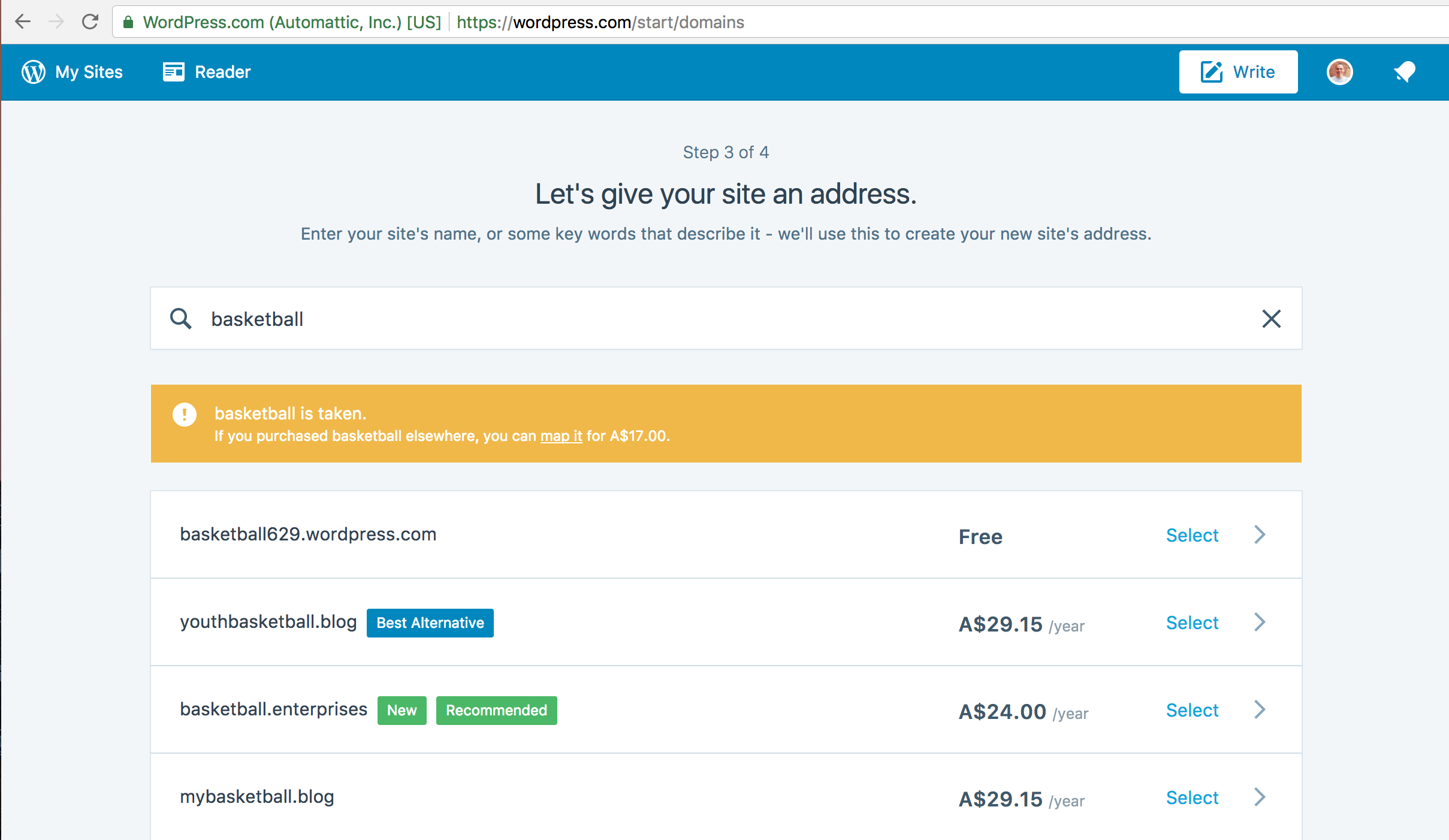Select mybasketball.blog domain
The width and height of the screenshot is (1449, 840).
1192,797
